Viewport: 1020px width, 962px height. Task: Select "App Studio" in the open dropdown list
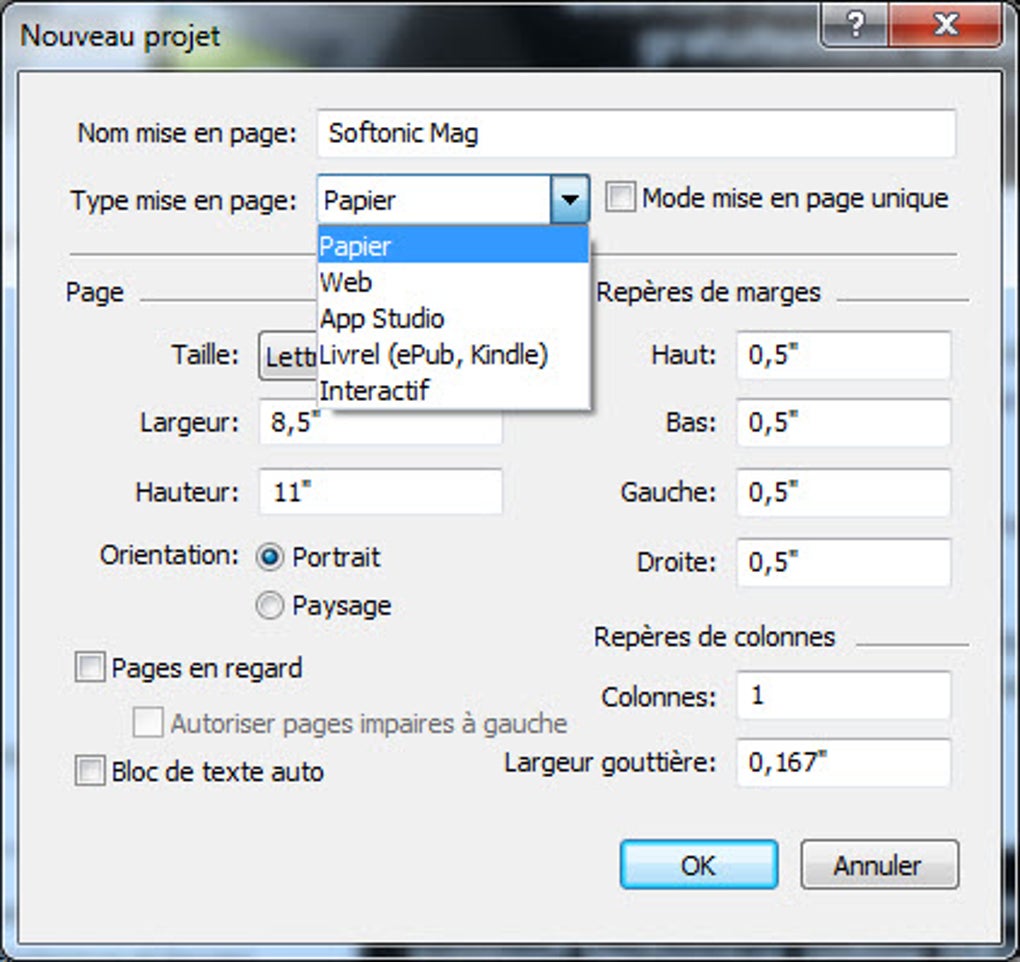tap(383, 318)
